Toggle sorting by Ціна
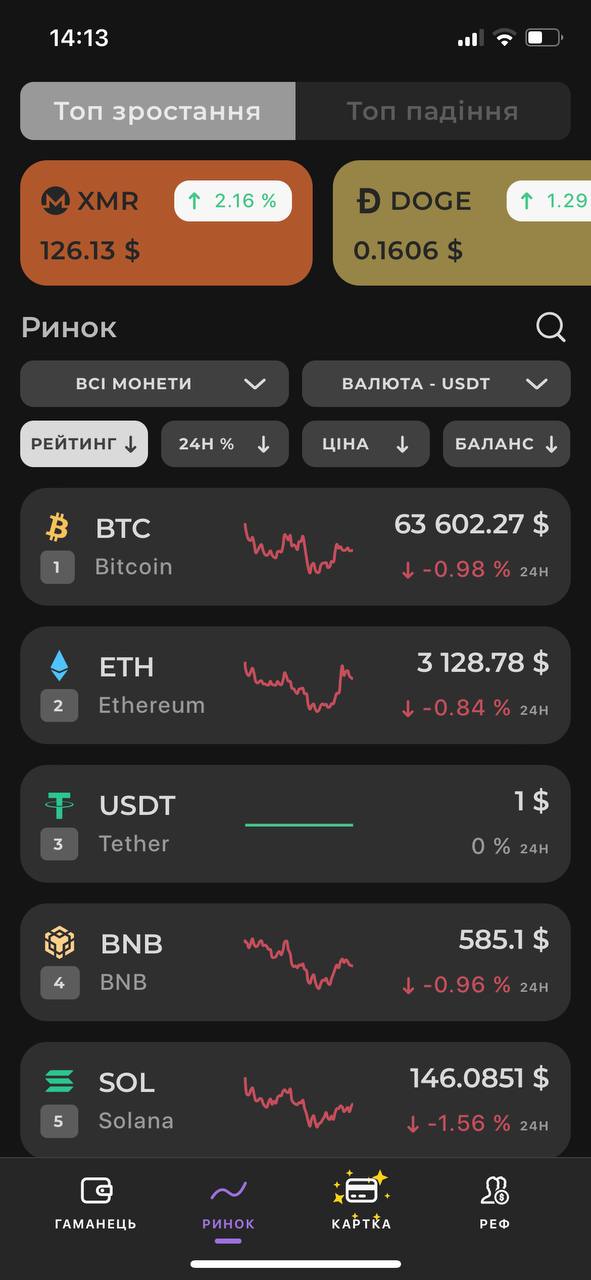Image resolution: width=591 pixels, height=1280 pixels. (366, 444)
